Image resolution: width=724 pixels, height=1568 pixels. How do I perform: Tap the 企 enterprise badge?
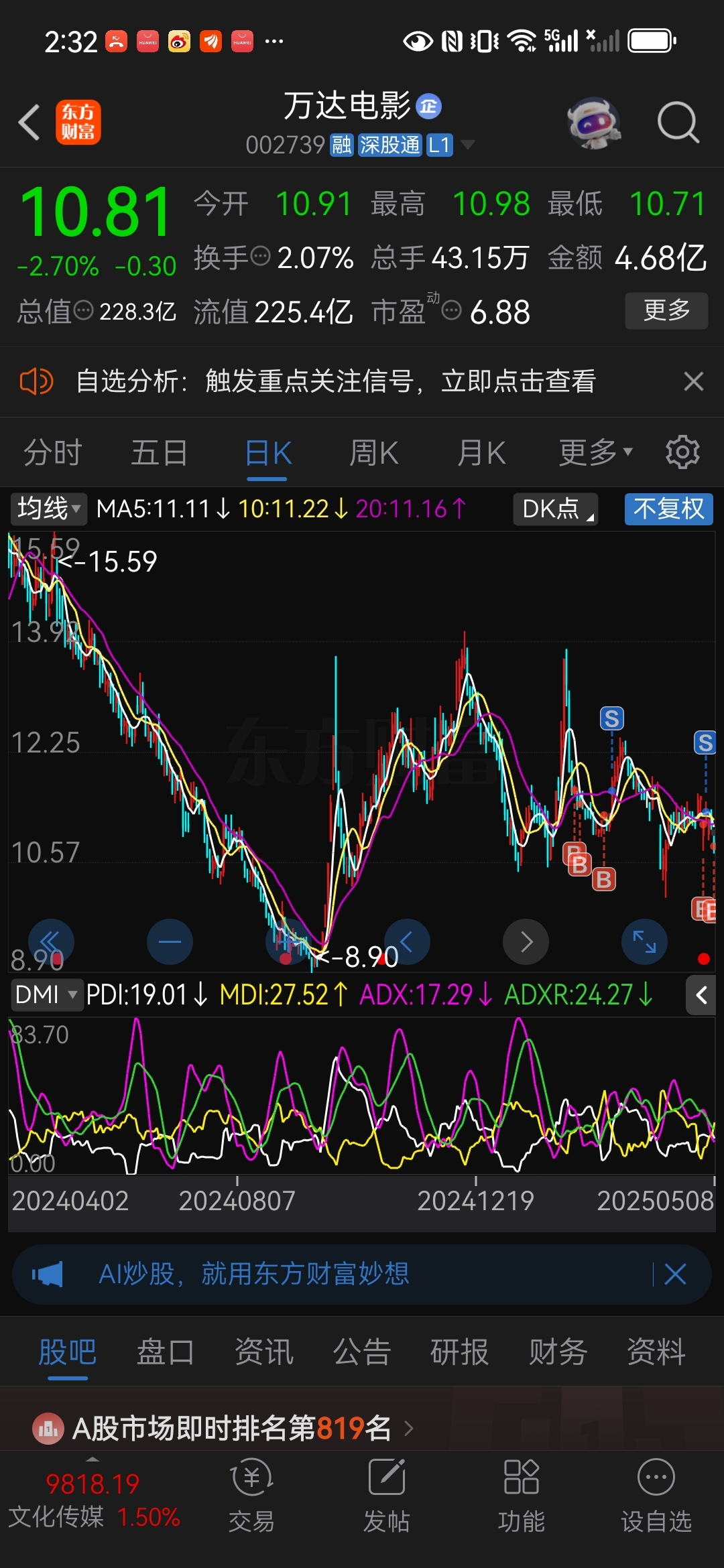pos(429,107)
